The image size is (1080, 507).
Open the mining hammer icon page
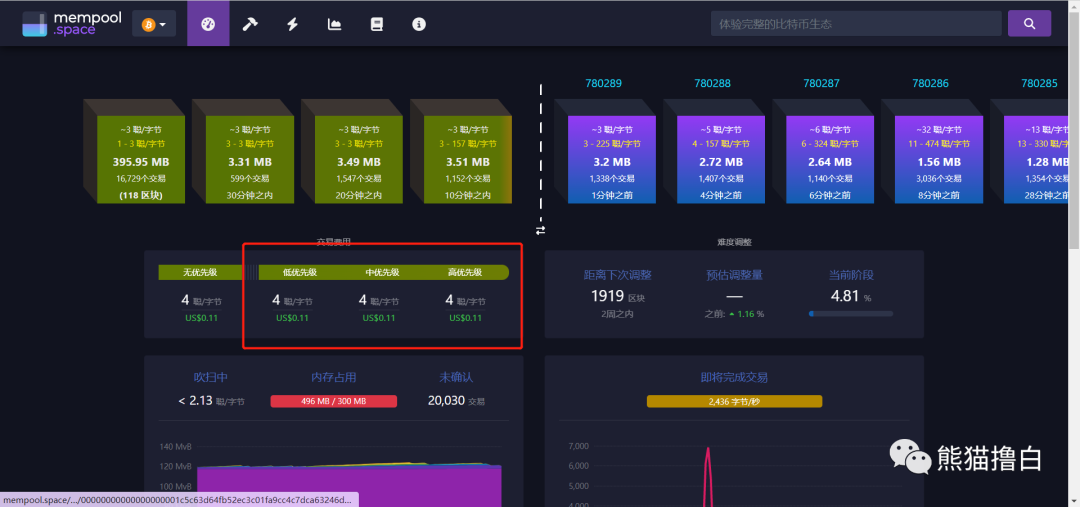coord(249,24)
